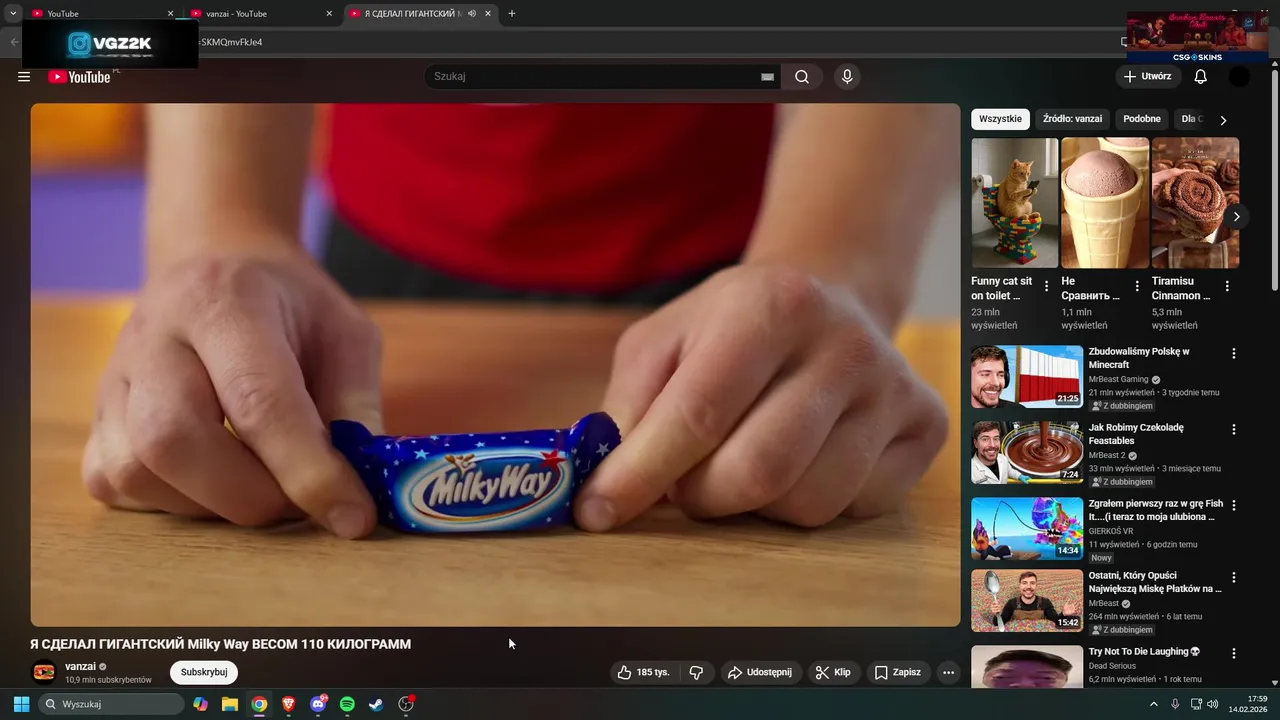The width and height of the screenshot is (1280, 720).
Task: Click the volume icon in system tray
Action: [1213, 705]
